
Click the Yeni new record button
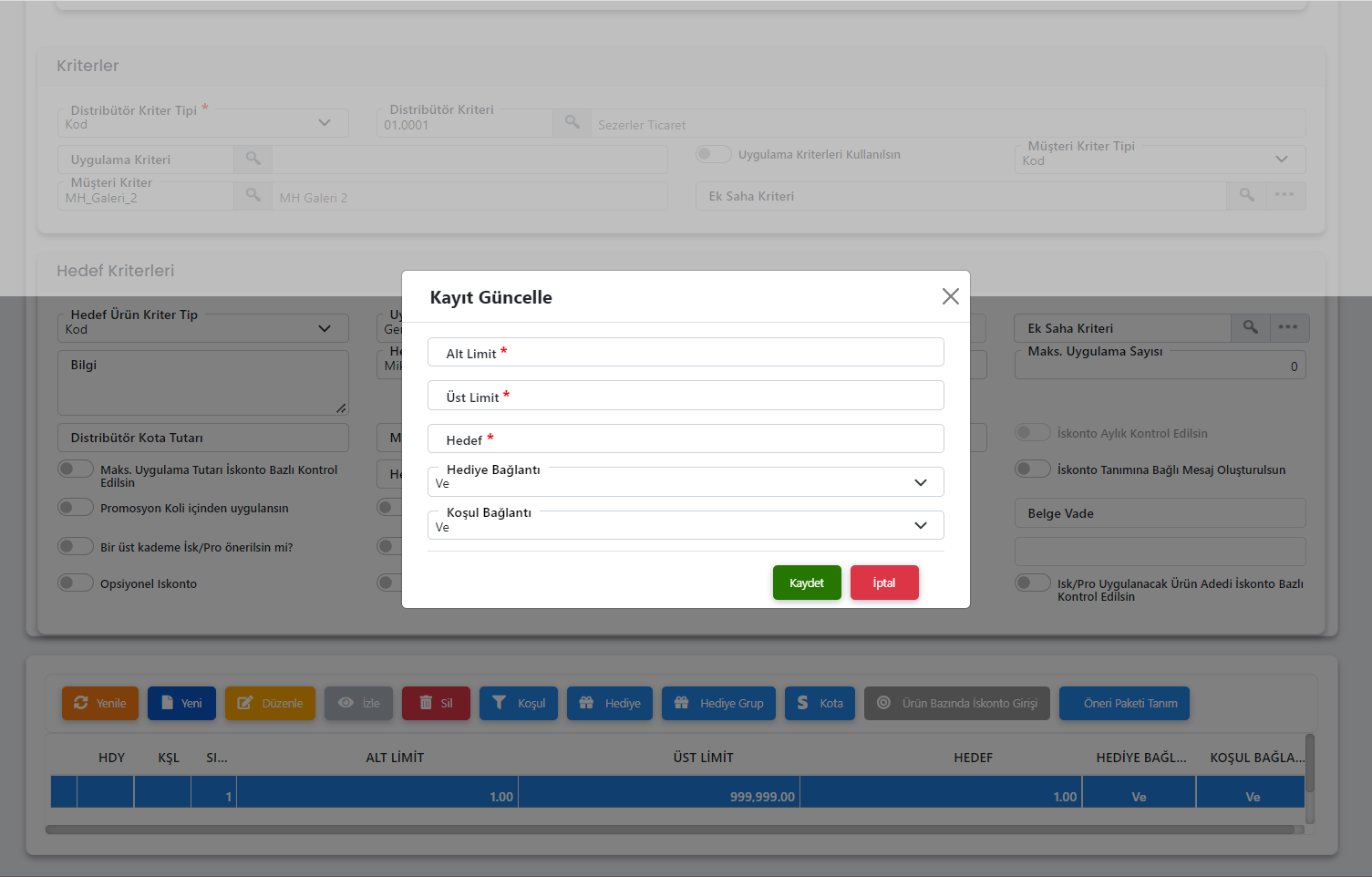tap(181, 703)
